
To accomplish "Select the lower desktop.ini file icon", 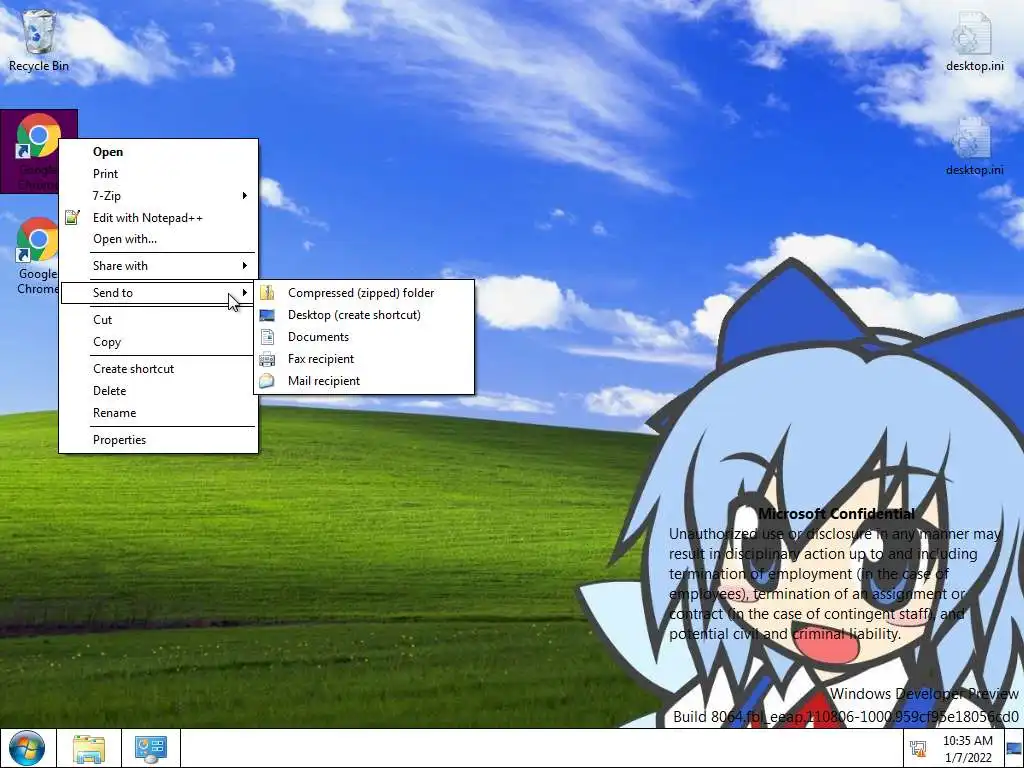I will pyautogui.click(x=974, y=145).
